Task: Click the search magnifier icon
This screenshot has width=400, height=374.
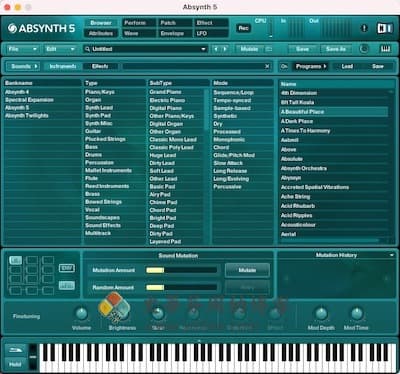Action: pyautogui.click(x=87, y=49)
